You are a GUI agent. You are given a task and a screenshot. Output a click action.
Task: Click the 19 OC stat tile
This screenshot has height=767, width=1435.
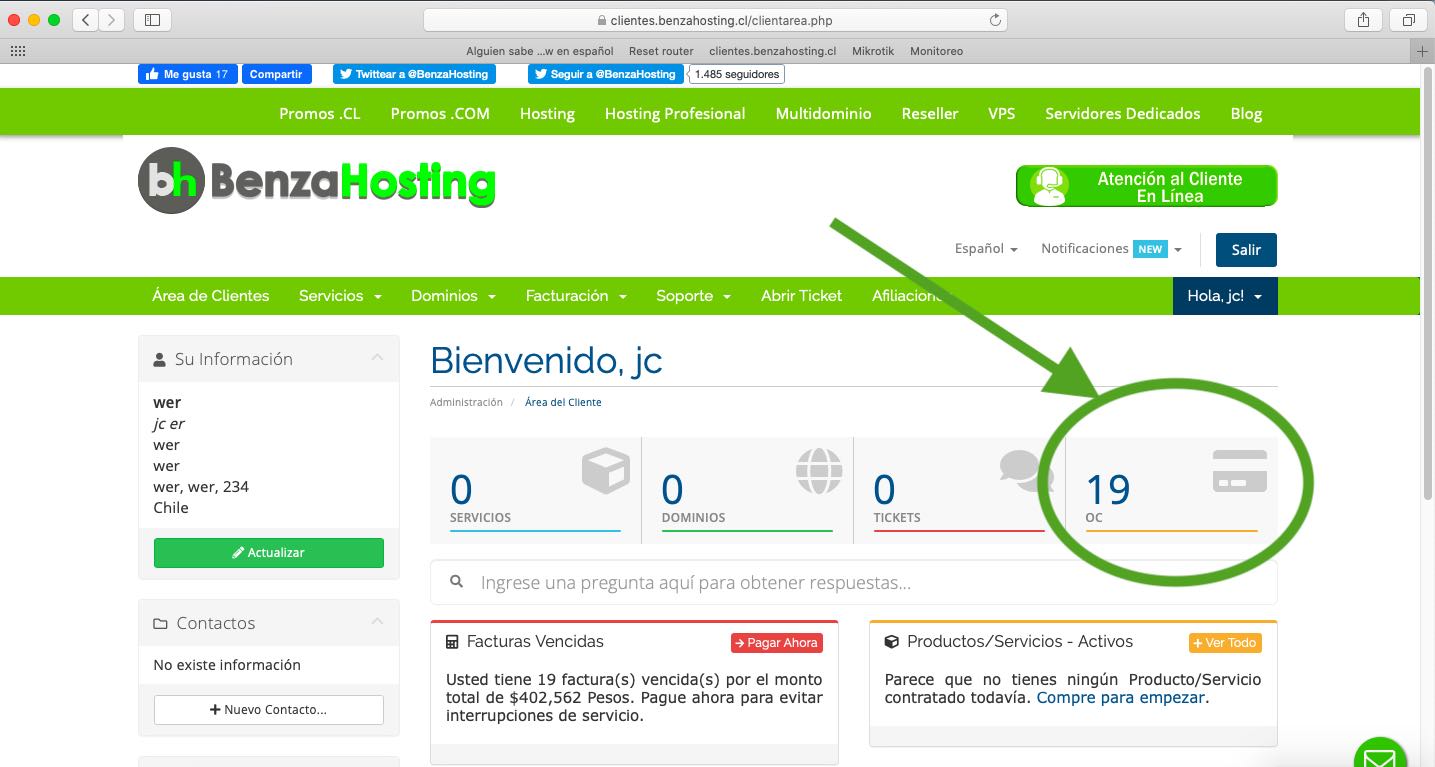[1172, 491]
